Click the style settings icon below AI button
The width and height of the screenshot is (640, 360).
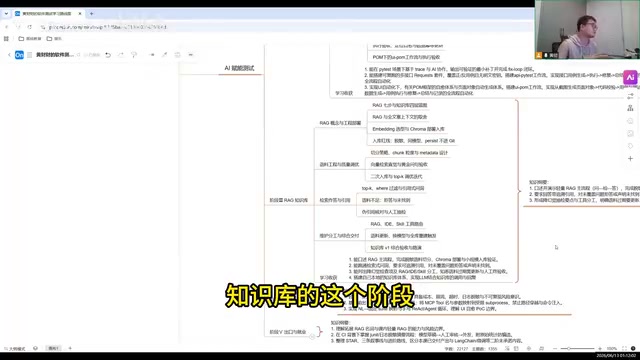[x=630, y=96]
